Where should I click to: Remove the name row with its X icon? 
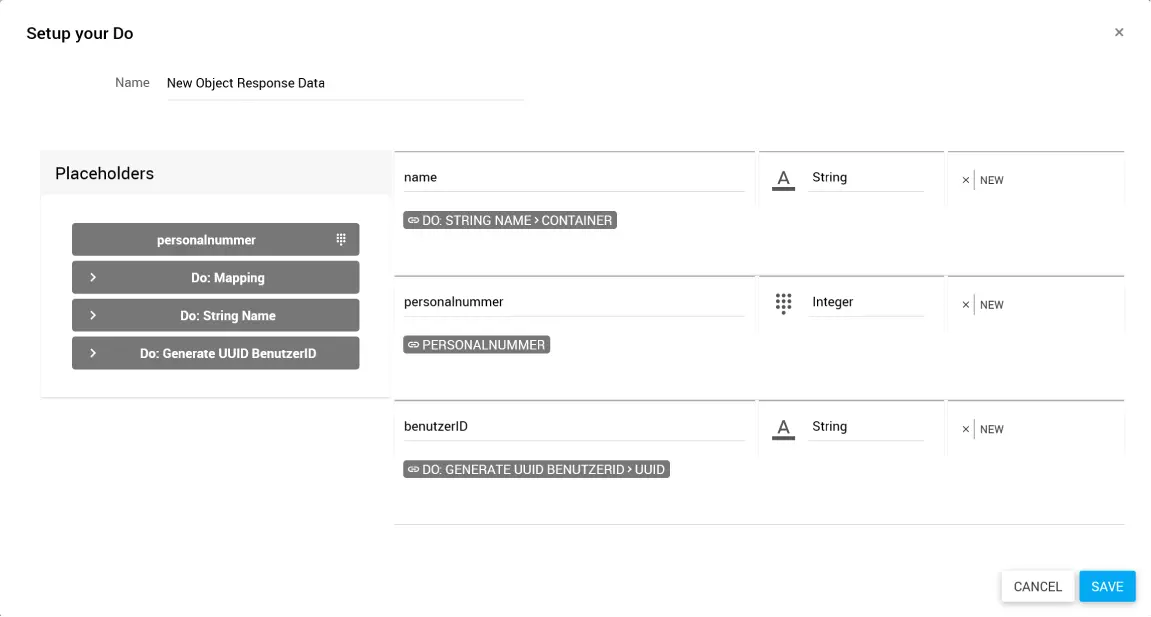click(965, 181)
